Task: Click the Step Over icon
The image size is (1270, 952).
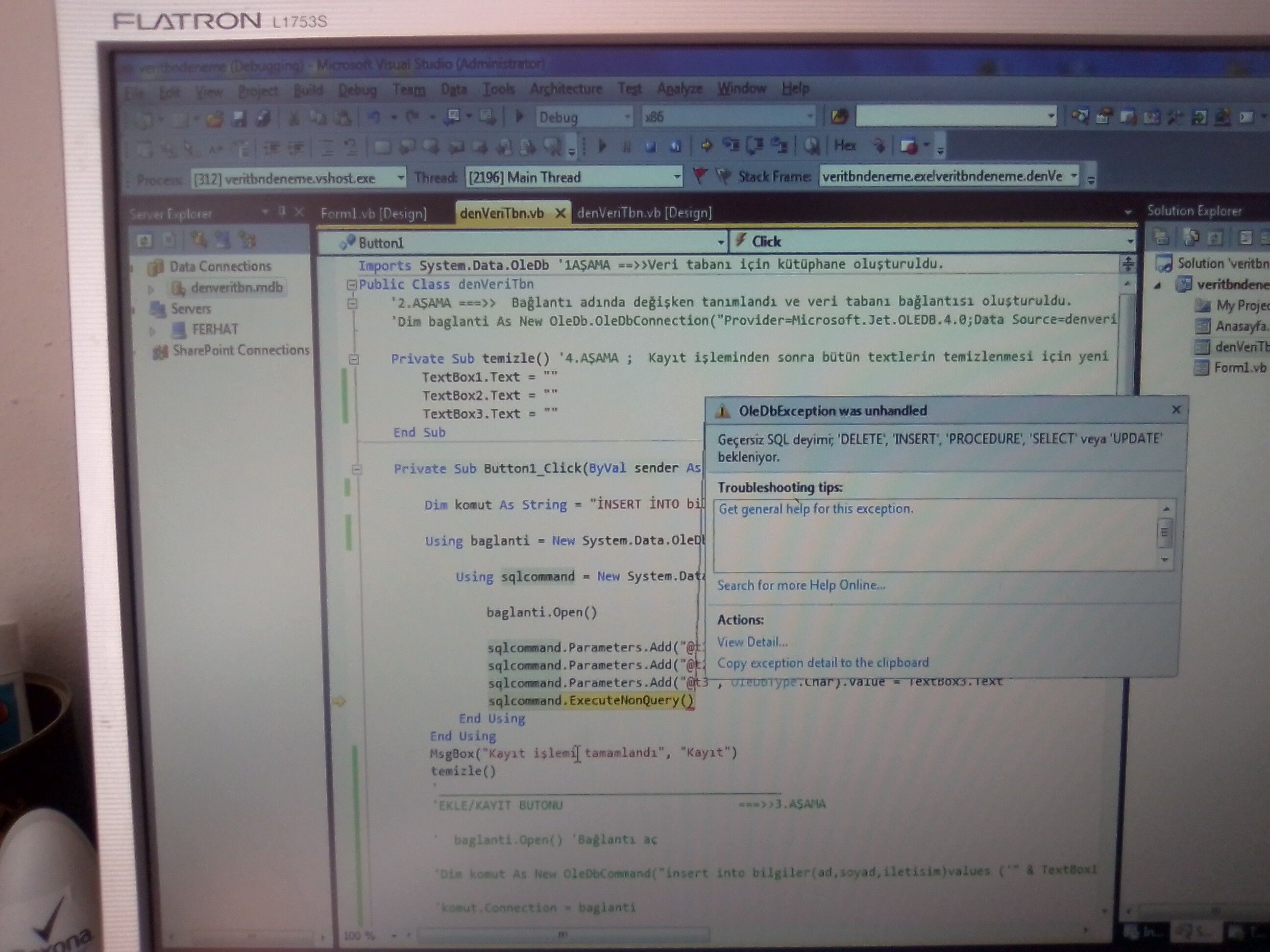Action: point(755,146)
